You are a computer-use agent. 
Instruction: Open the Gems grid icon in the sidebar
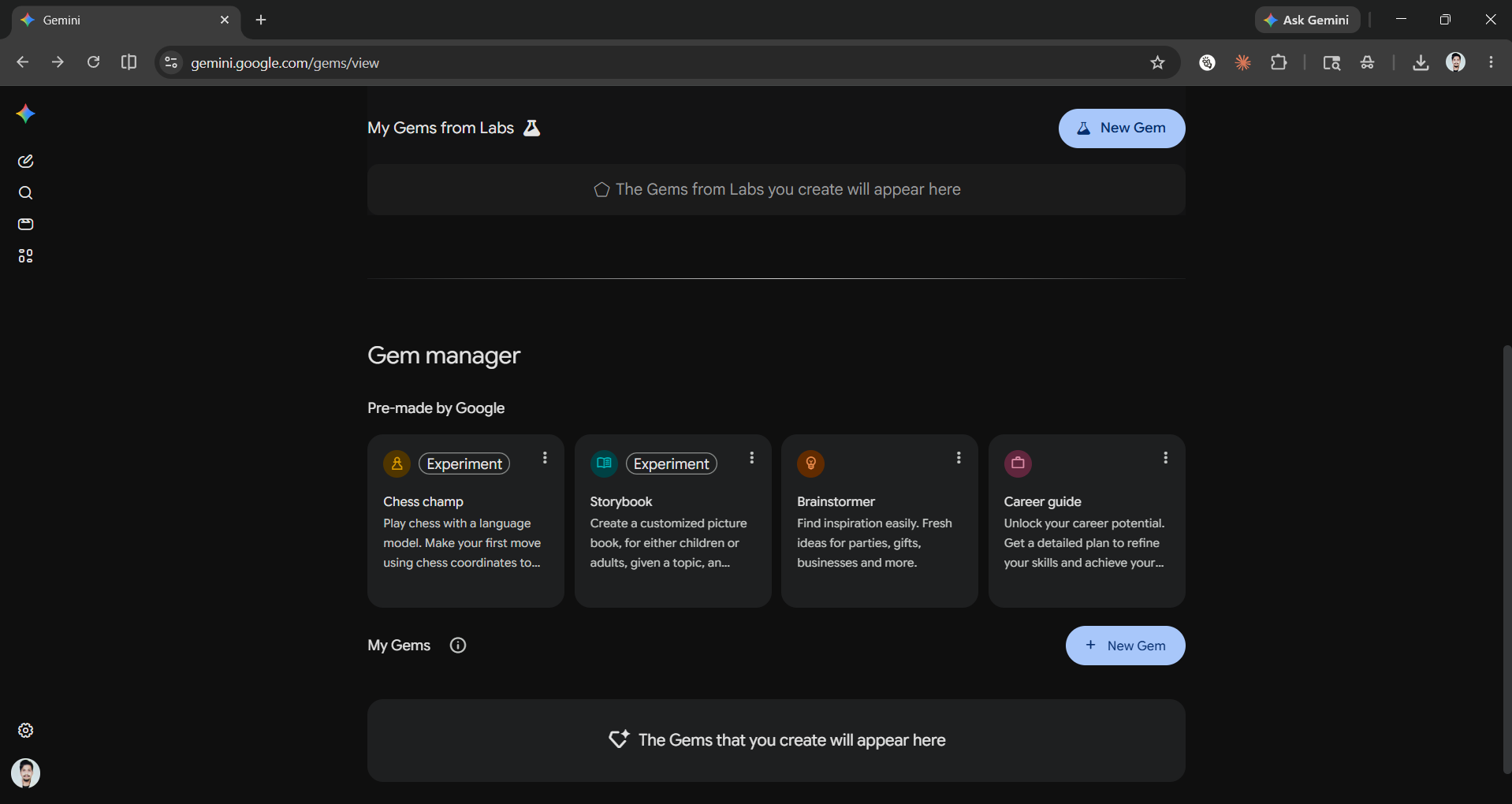point(25,256)
